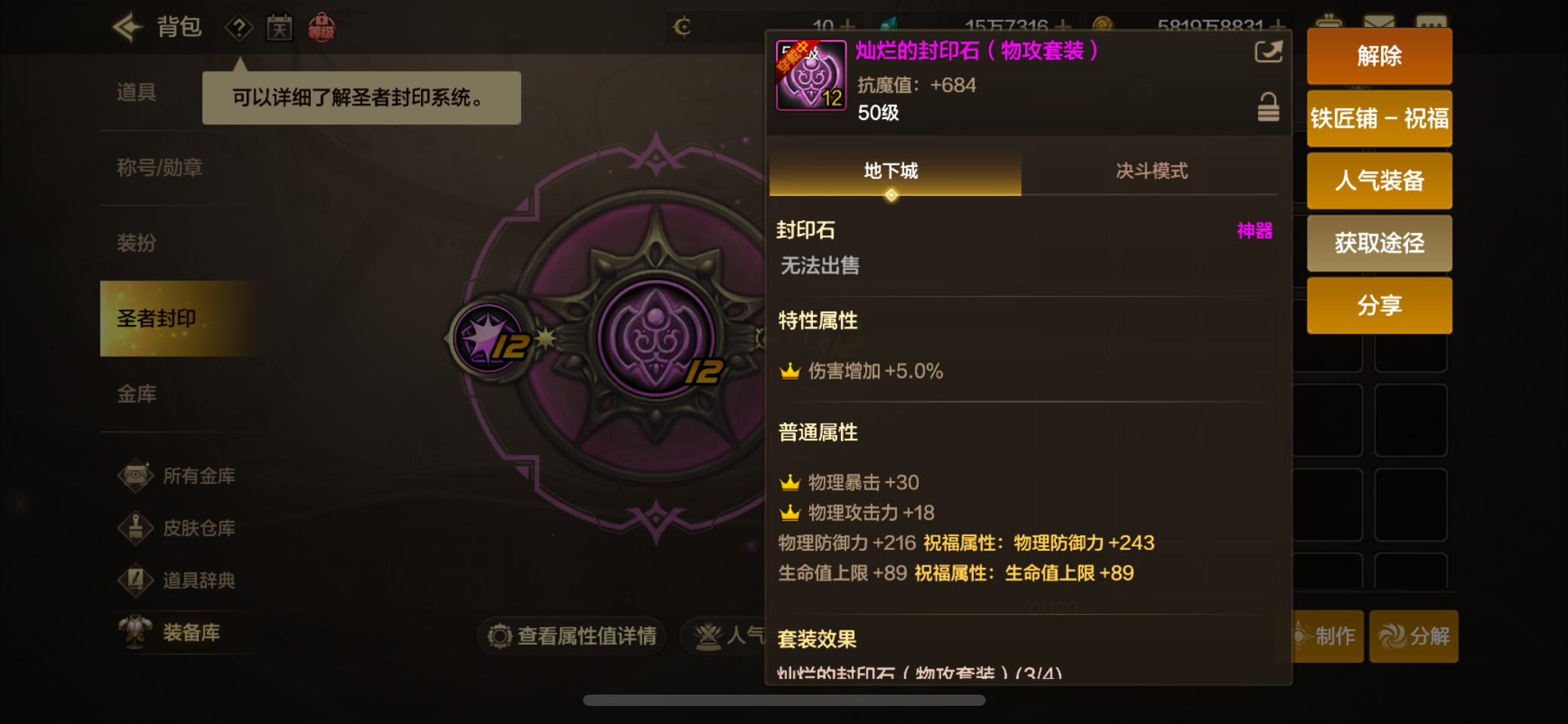Open 铁匠铺-祝福 option
Viewport: 1568px width, 724px height.
tap(1379, 118)
